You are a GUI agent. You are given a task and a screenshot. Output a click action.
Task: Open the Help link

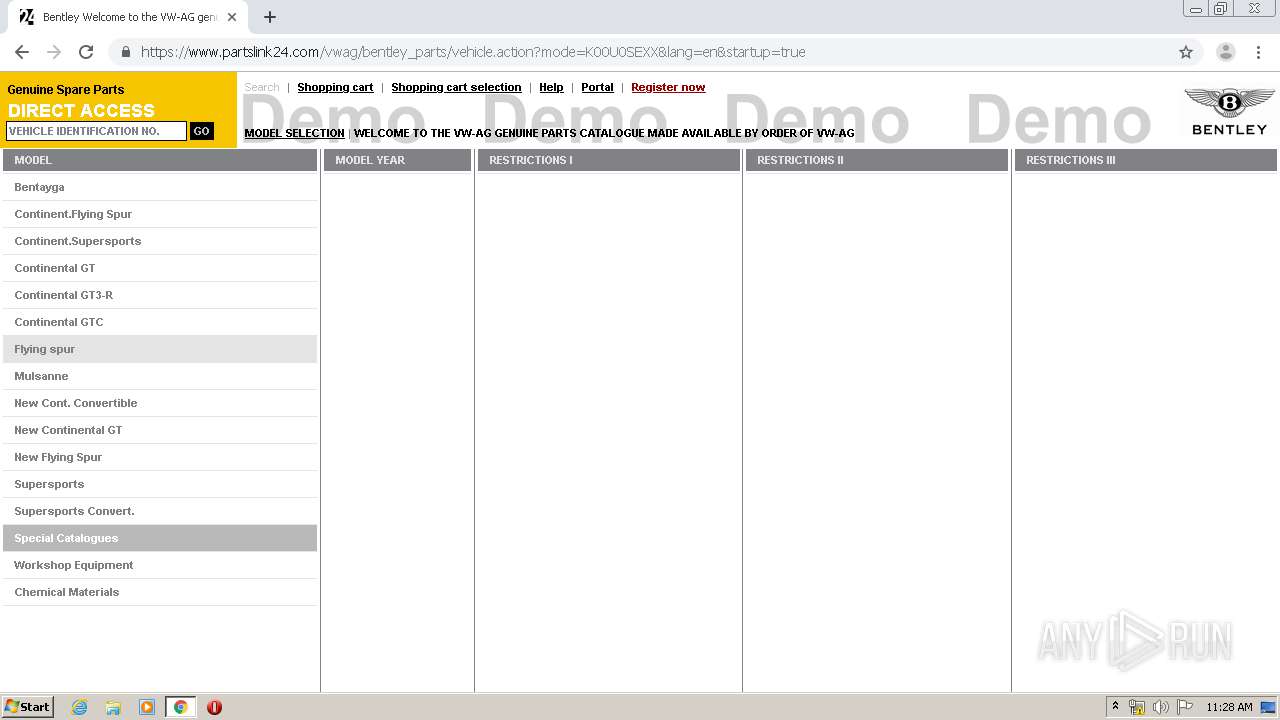(551, 87)
